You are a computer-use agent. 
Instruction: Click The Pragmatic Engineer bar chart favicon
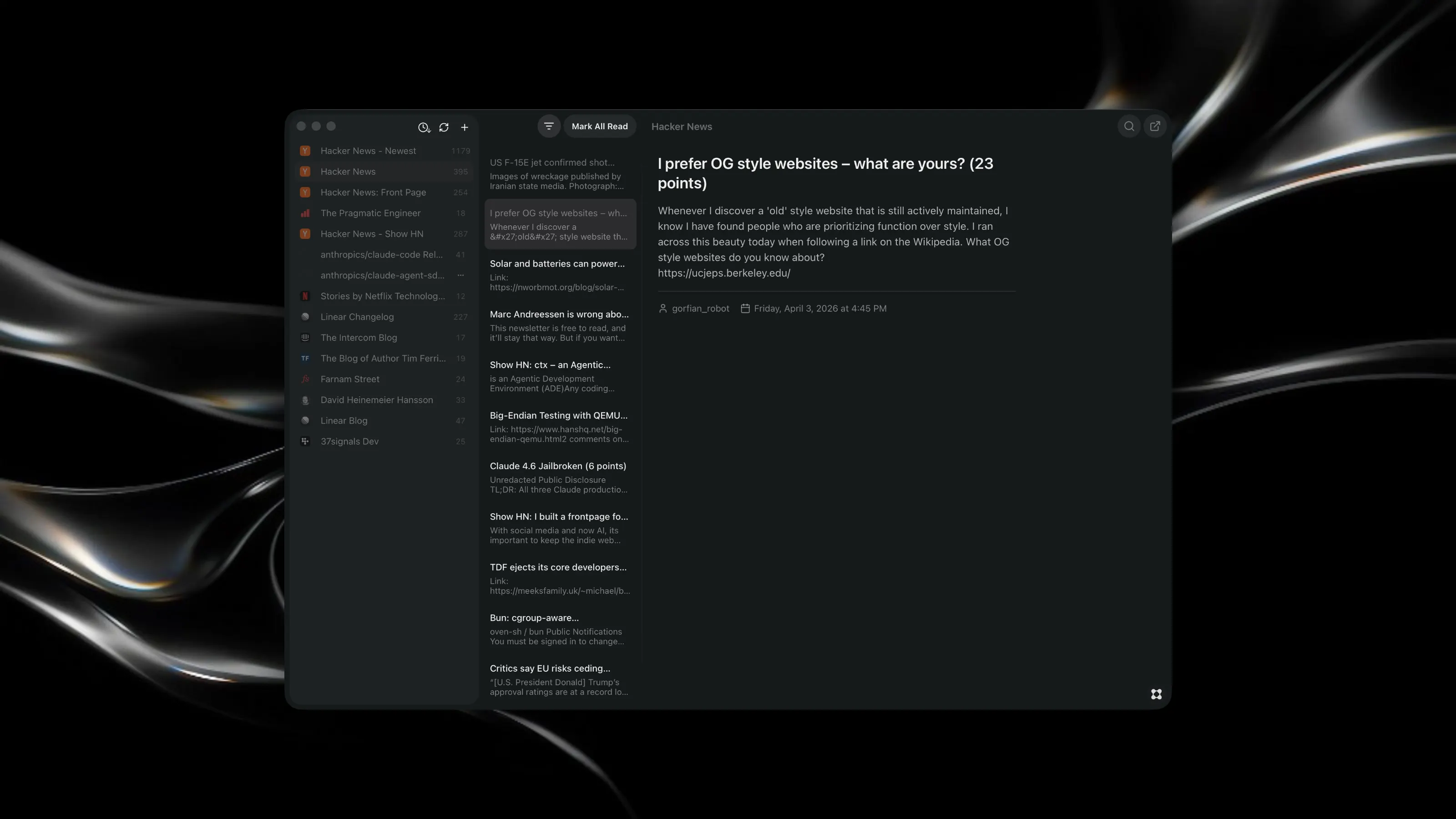point(305,213)
